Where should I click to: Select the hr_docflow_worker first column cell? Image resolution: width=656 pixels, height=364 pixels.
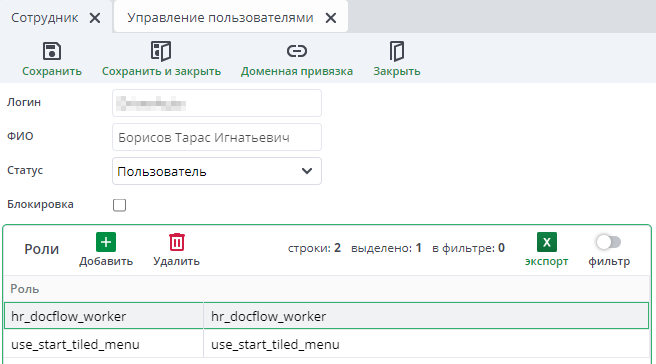tap(104, 316)
